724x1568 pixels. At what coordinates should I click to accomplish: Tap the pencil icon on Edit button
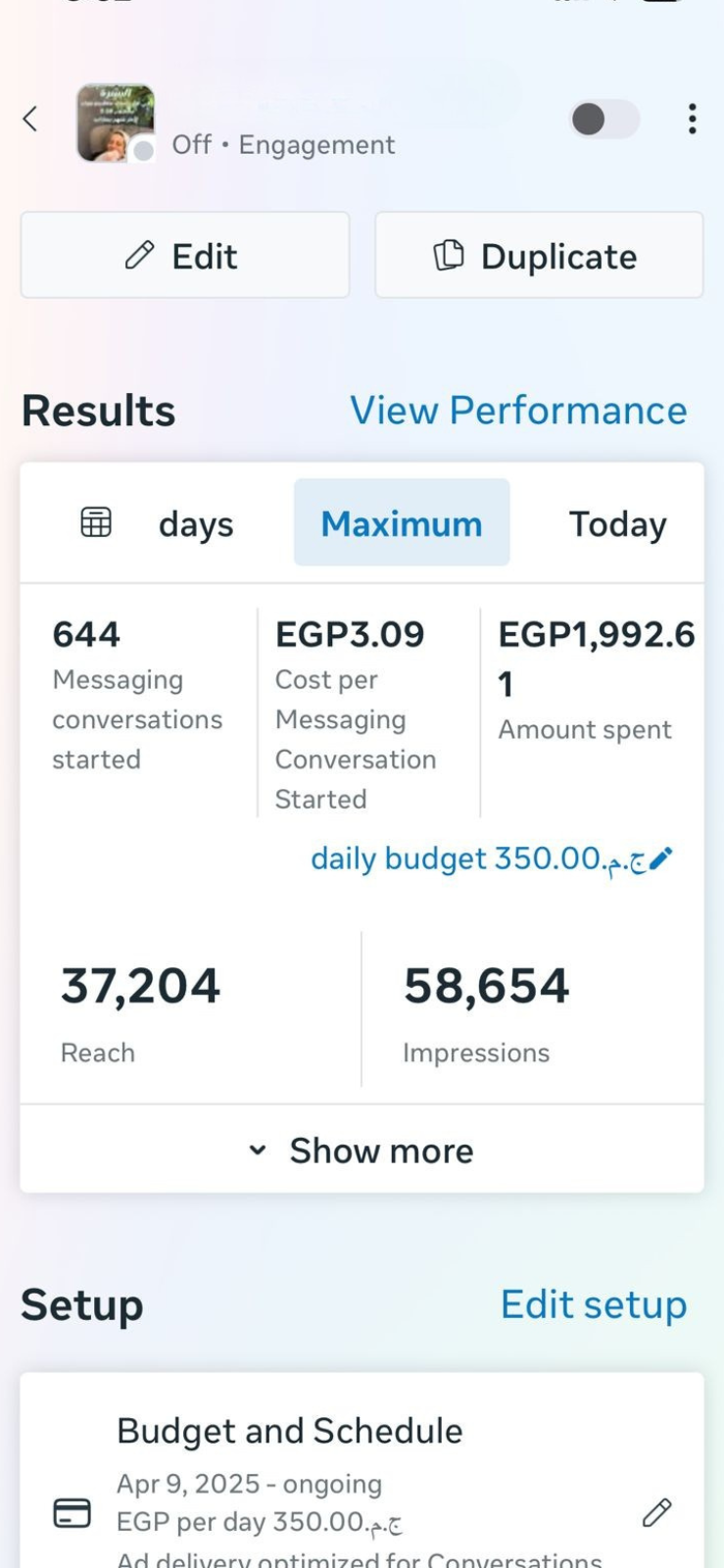pyautogui.click(x=140, y=255)
